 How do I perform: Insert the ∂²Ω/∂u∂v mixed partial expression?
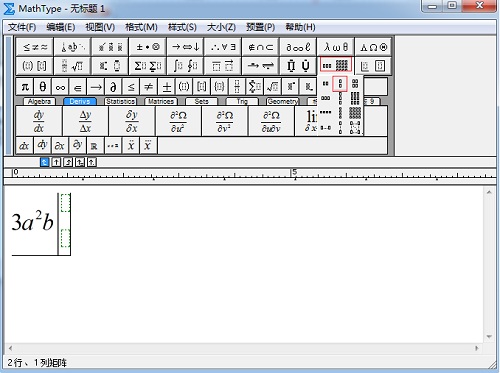click(x=271, y=121)
